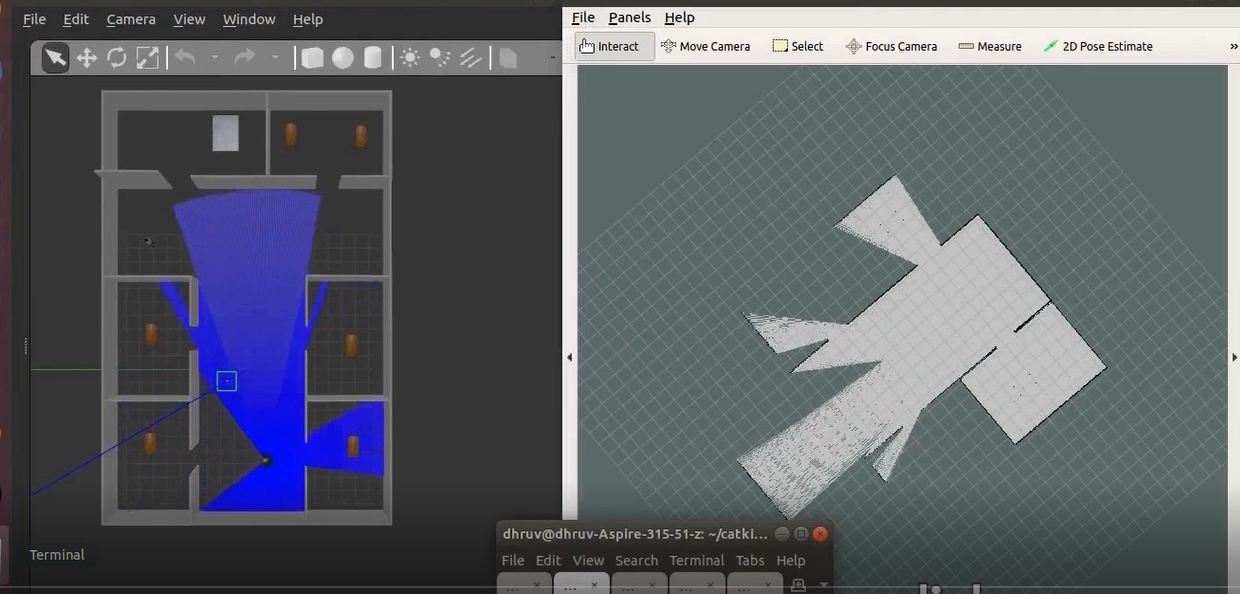Open the terminal window Terminal menu
This screenshot has width=1240, height=594.
[x=697, y=560]
